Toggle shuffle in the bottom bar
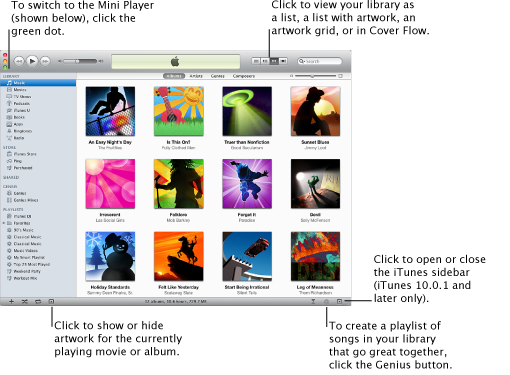Screen dimensions: 510x375 point(25,301)
